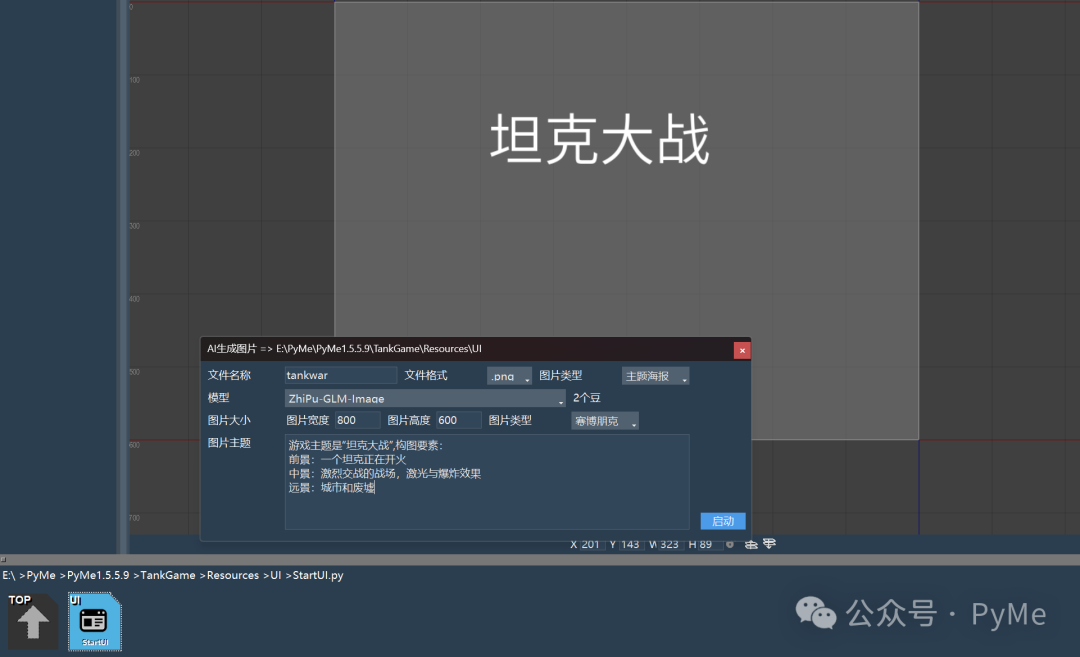The height and width of the screenshot is (657, 1080).
Task: Close the AI生成图片 dialog
Action: 741,350
